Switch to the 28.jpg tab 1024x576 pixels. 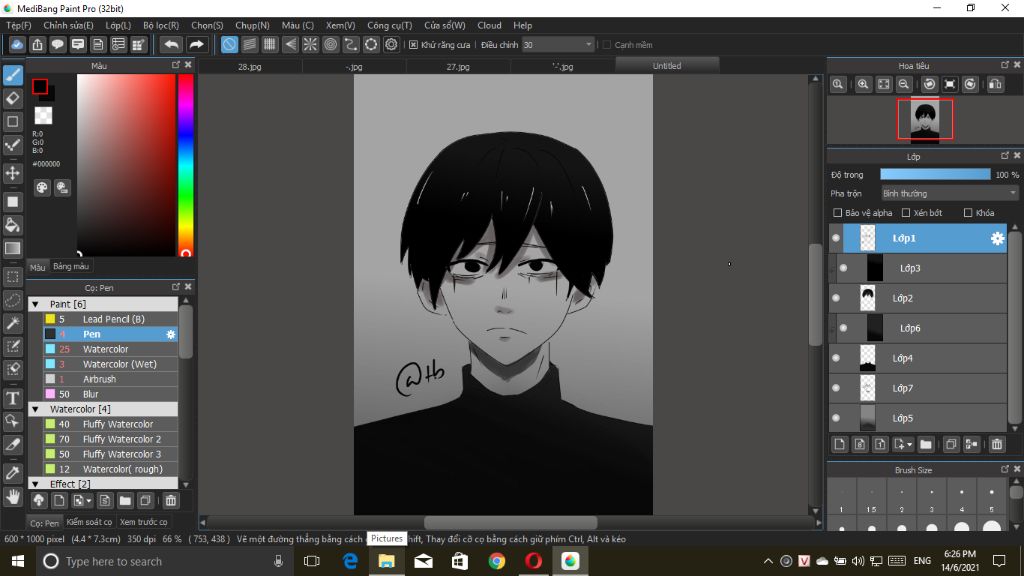[x=249, y=67]
